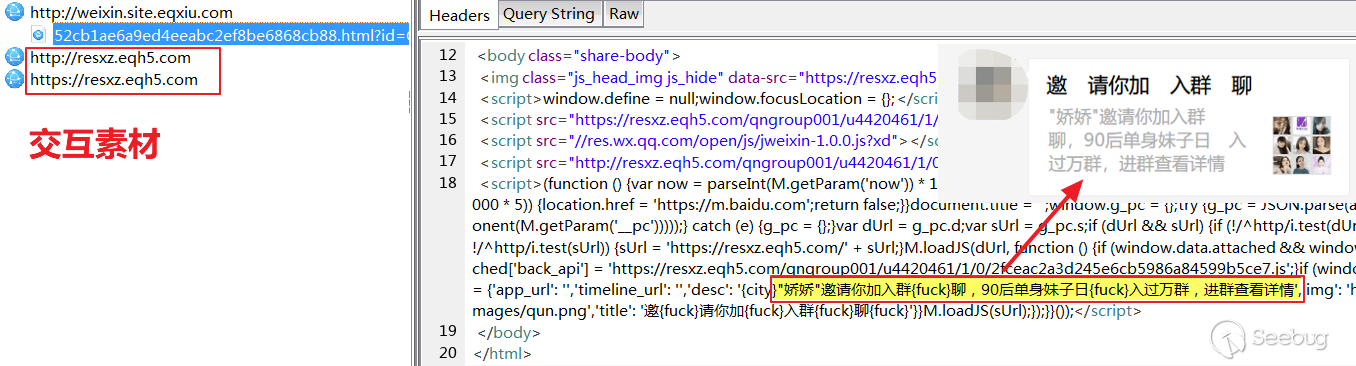Click line number 19 in the gutter
1356x366 pixels.
tap(447, 331)
